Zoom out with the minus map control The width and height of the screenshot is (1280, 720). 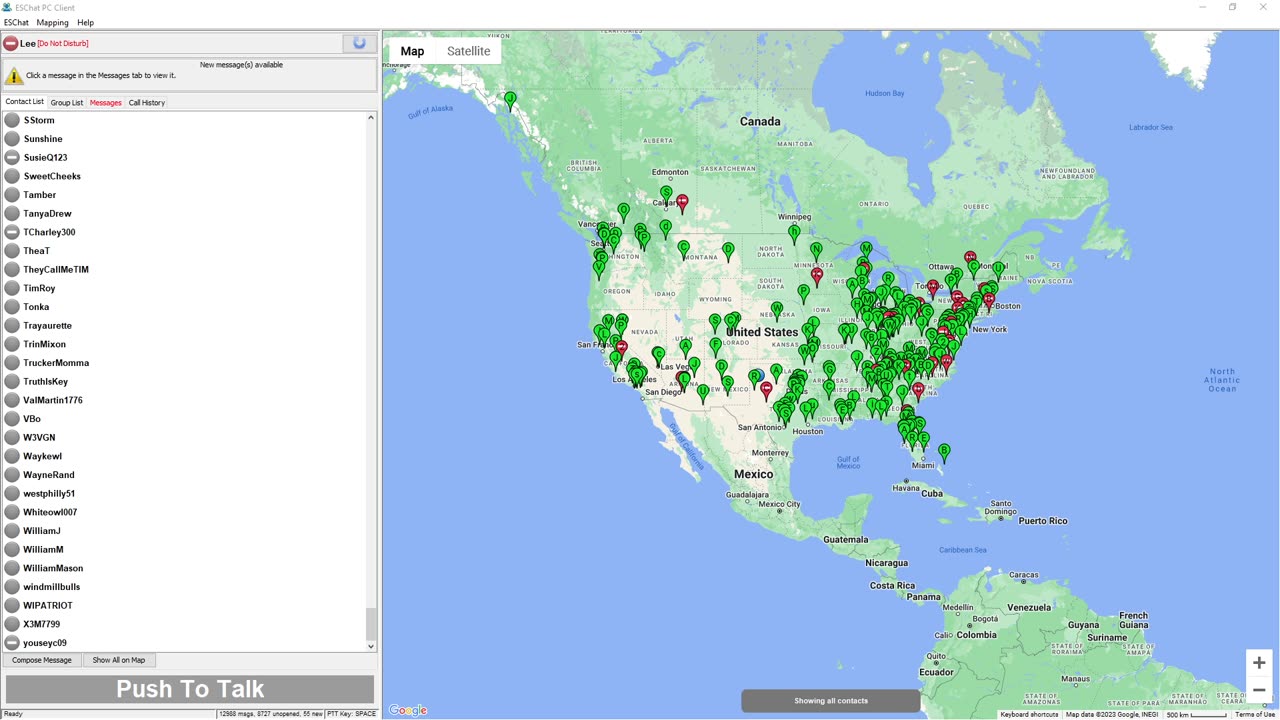click(1259, 690)
